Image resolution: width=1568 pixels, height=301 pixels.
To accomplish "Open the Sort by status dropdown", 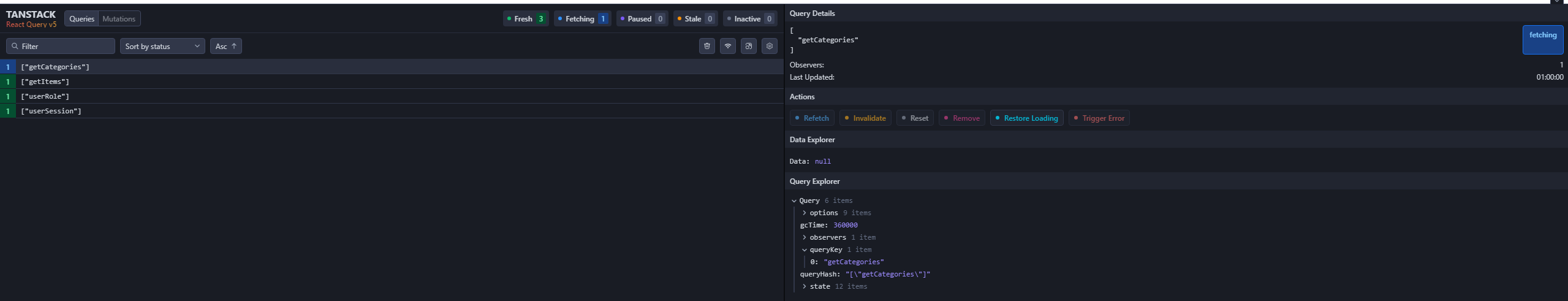I will [x=162, y=46].
